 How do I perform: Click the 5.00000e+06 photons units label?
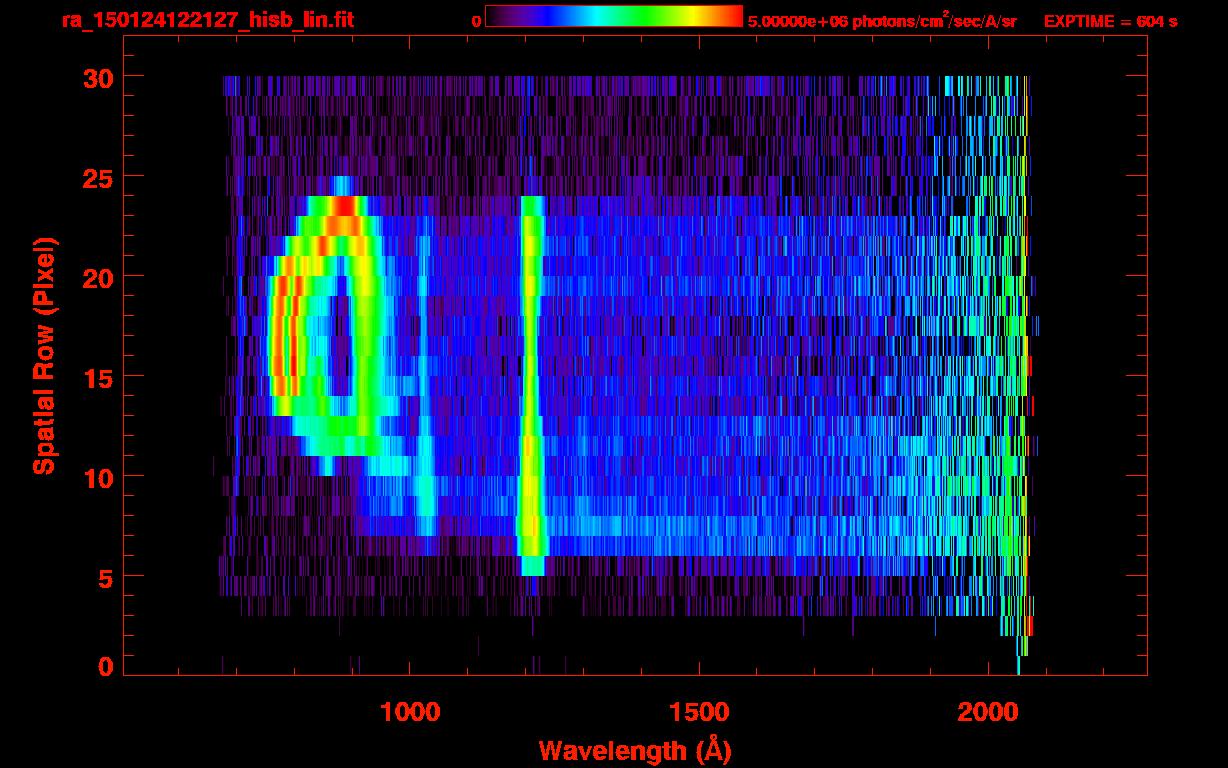coord(882,20)
